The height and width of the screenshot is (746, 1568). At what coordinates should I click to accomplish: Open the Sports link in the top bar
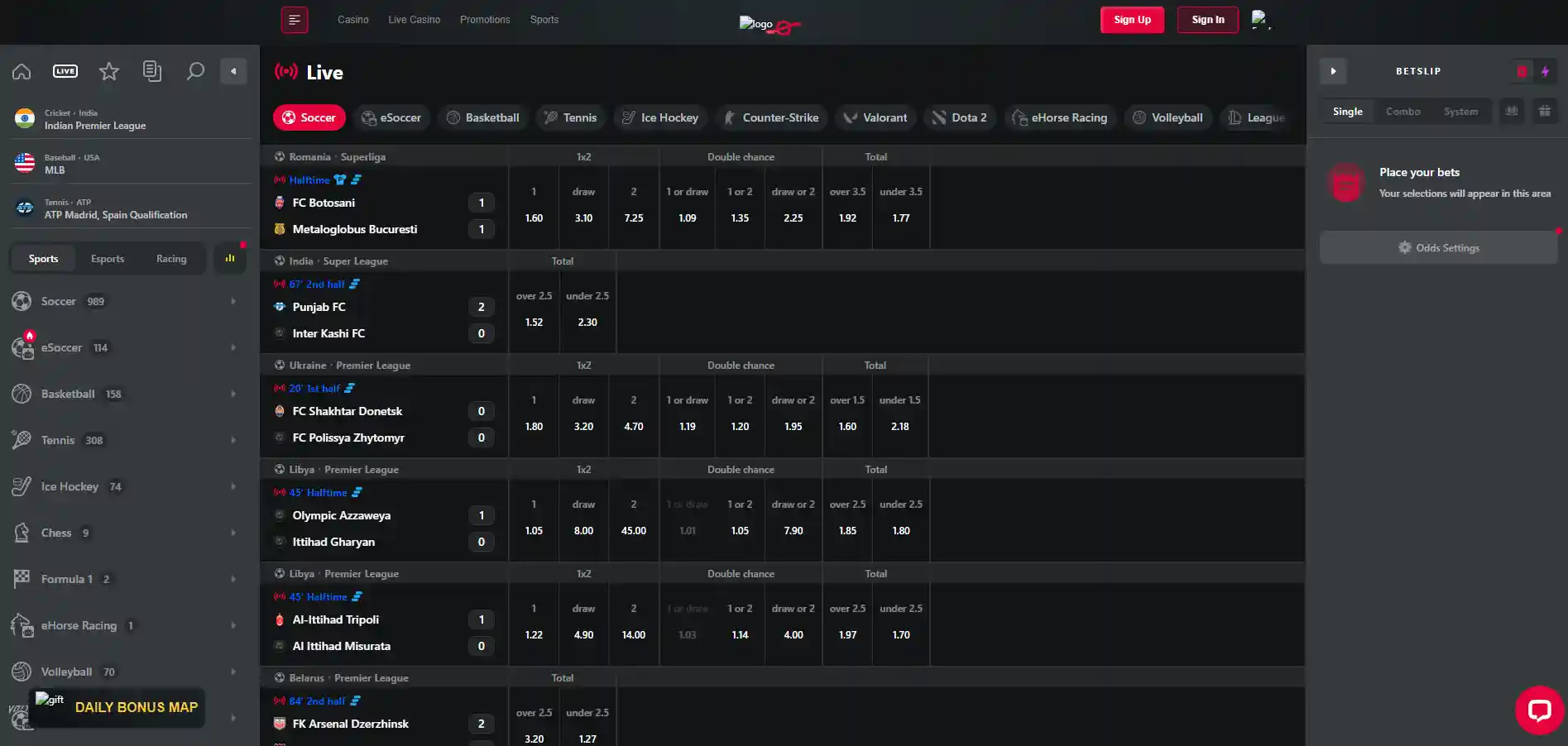tap(544, 20)
